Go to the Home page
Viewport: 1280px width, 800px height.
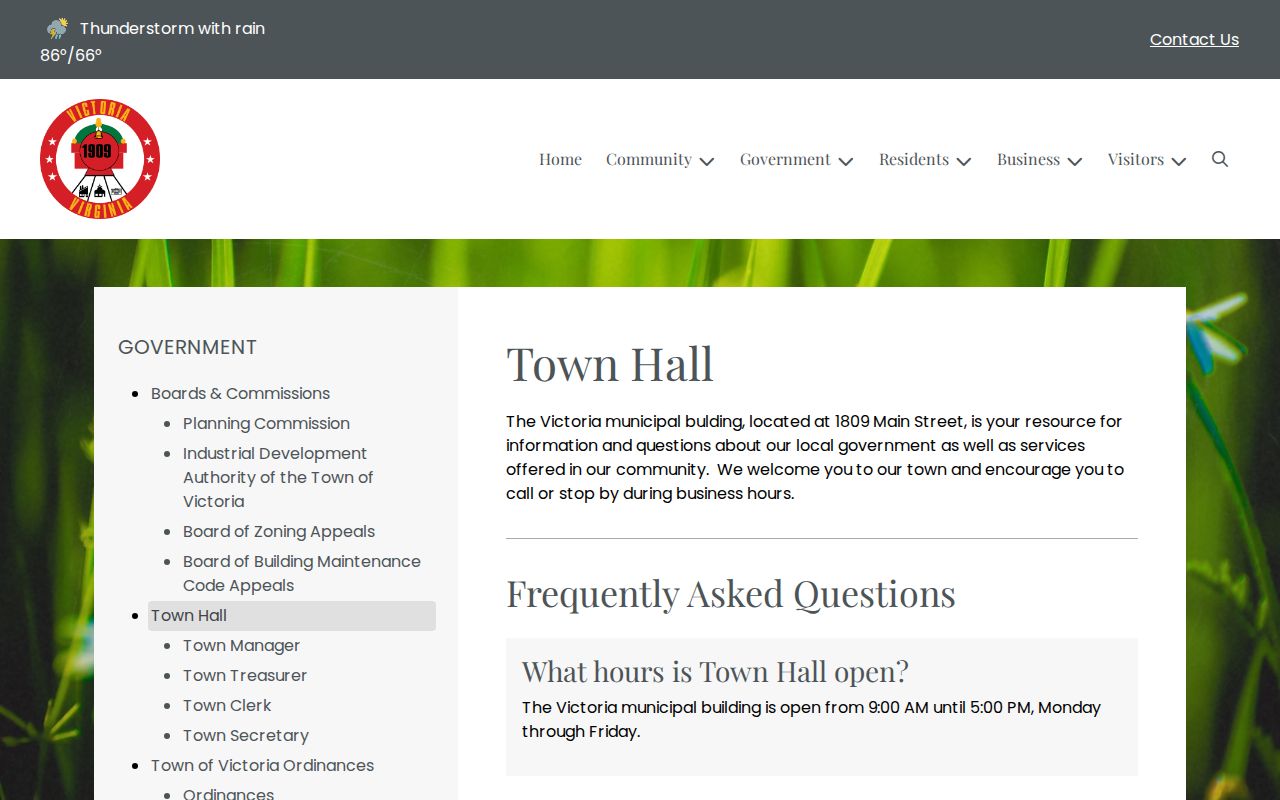pos(560,159)
